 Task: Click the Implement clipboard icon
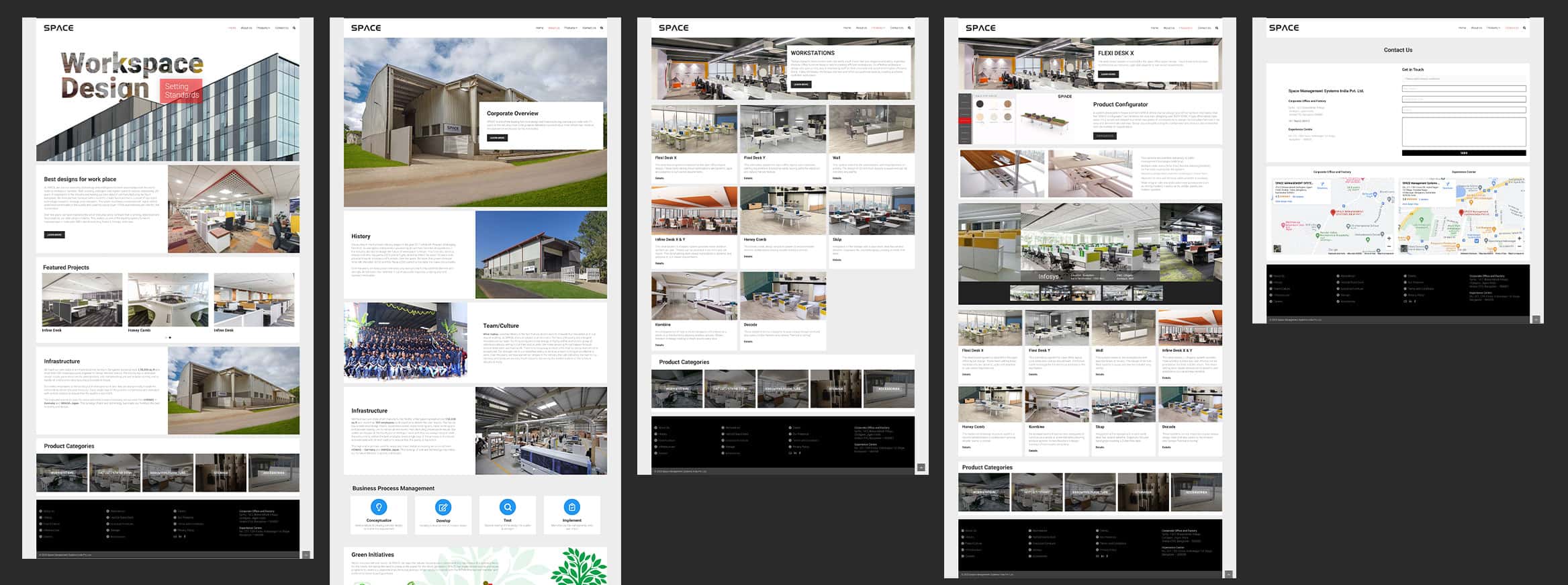pyautogui.click(x=572, y=507)
